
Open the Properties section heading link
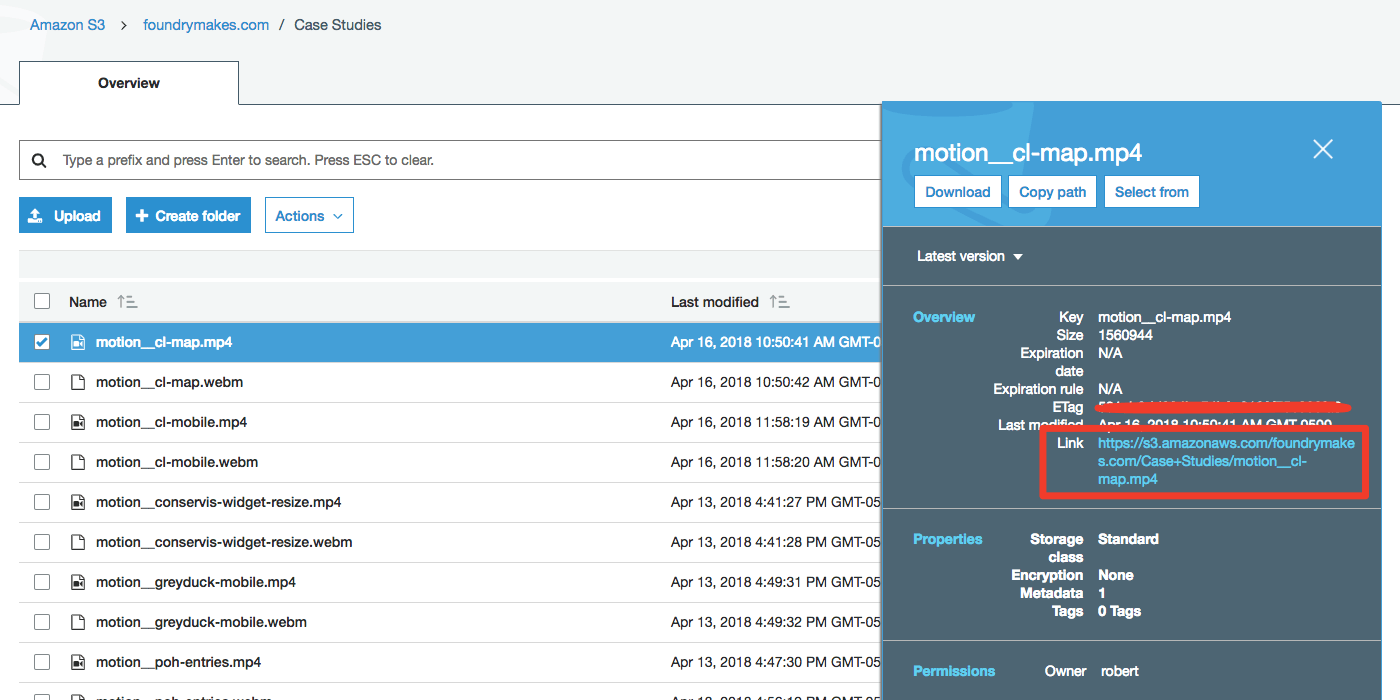[x=948, y=539]
